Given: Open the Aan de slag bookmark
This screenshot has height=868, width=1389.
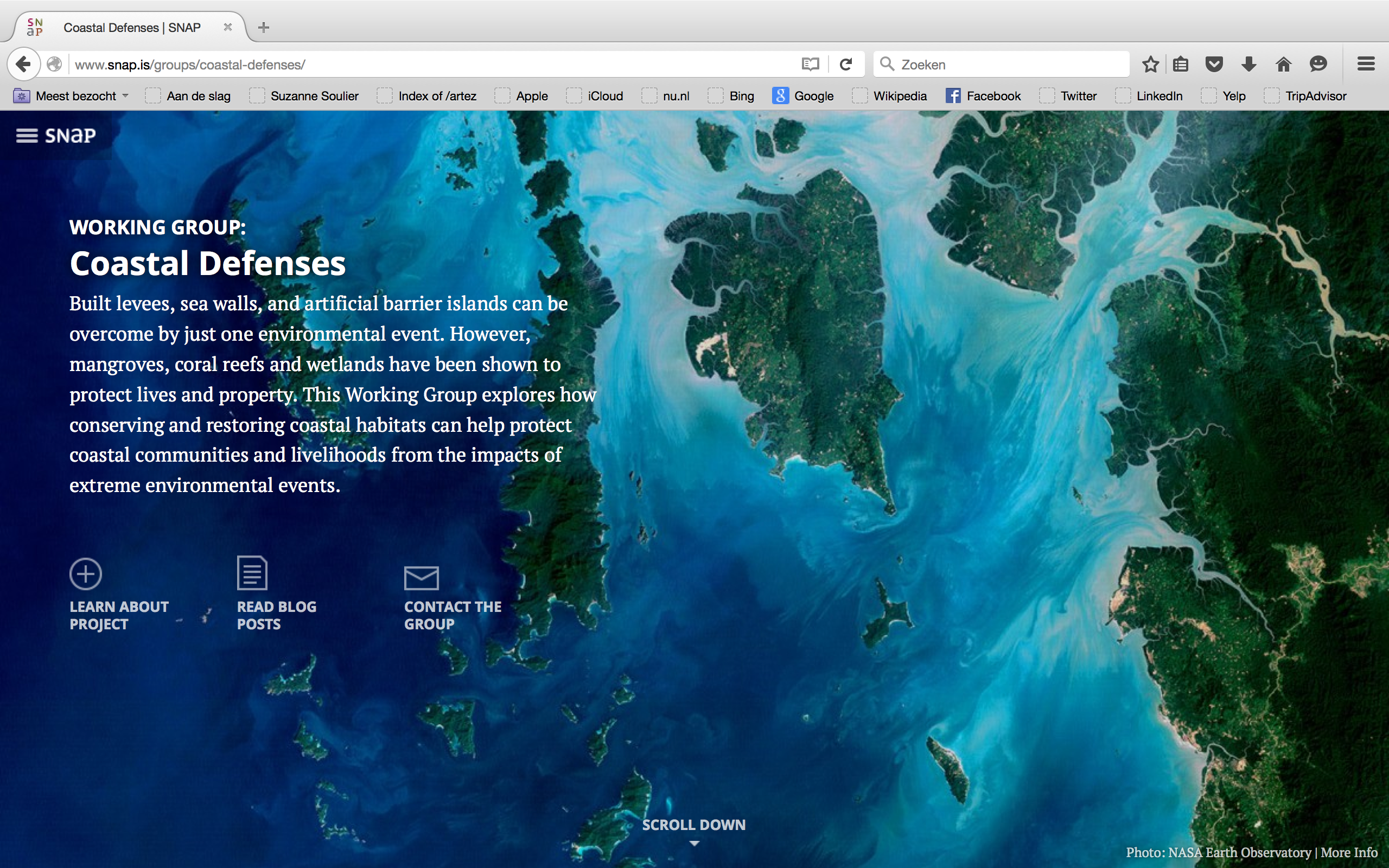Looking at the screenshot, I should click(x=188, y=96).
